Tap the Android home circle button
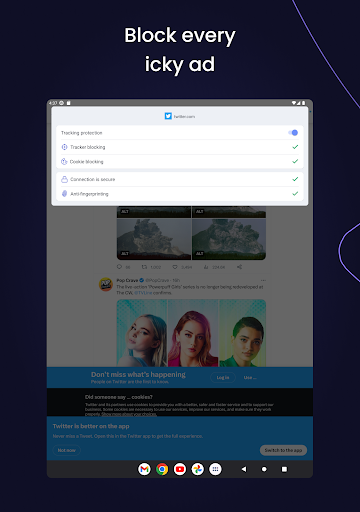The width and height of the screenshot is (360, 512). (x=264, y=469)
